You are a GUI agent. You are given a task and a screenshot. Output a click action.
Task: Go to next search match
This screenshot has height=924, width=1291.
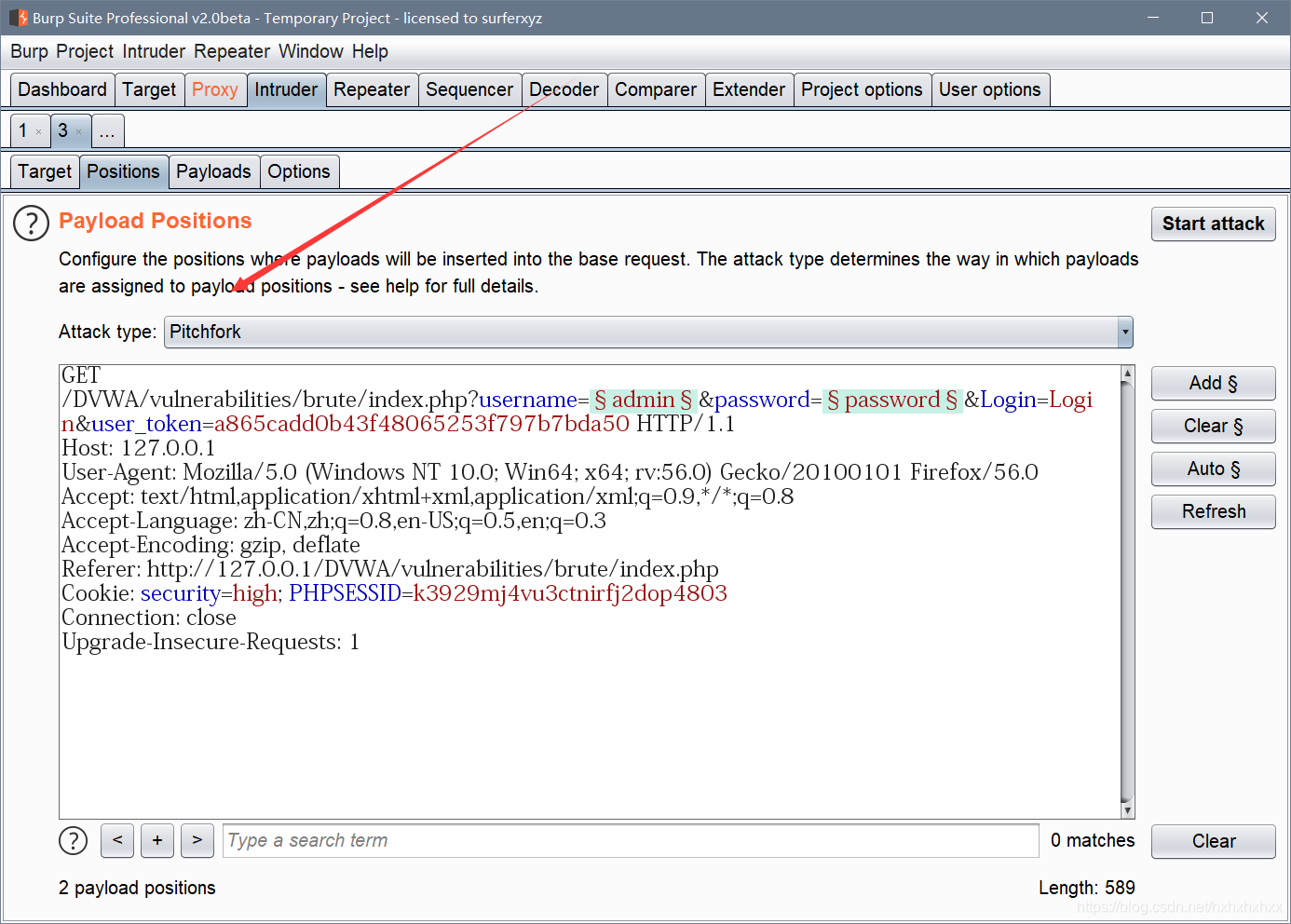coord(197,840)
